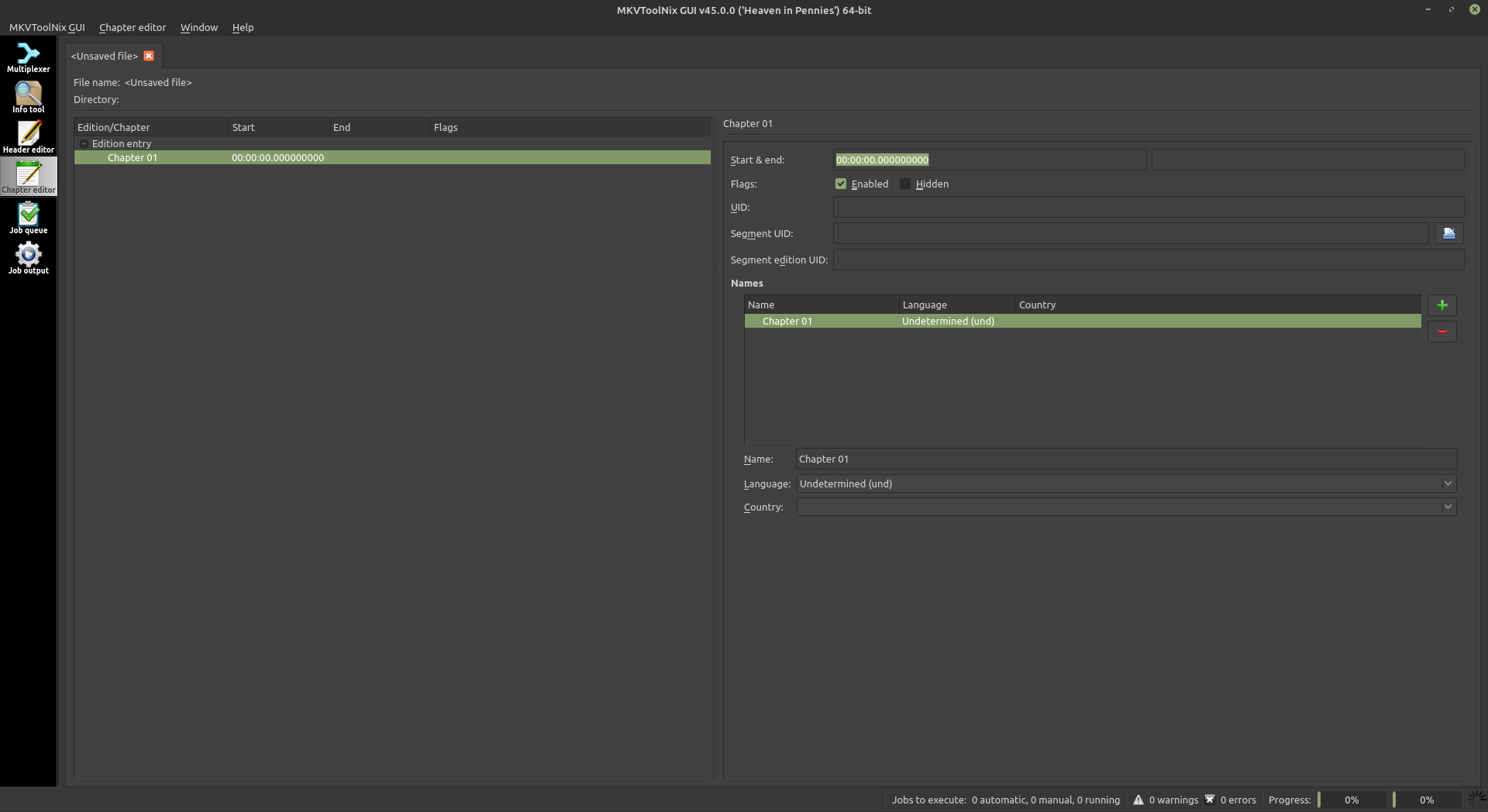The height and width of the screenshot is (812, 1488).
Task: Open the Help menu
Action: pyautogui.click(x=243, y=27)
